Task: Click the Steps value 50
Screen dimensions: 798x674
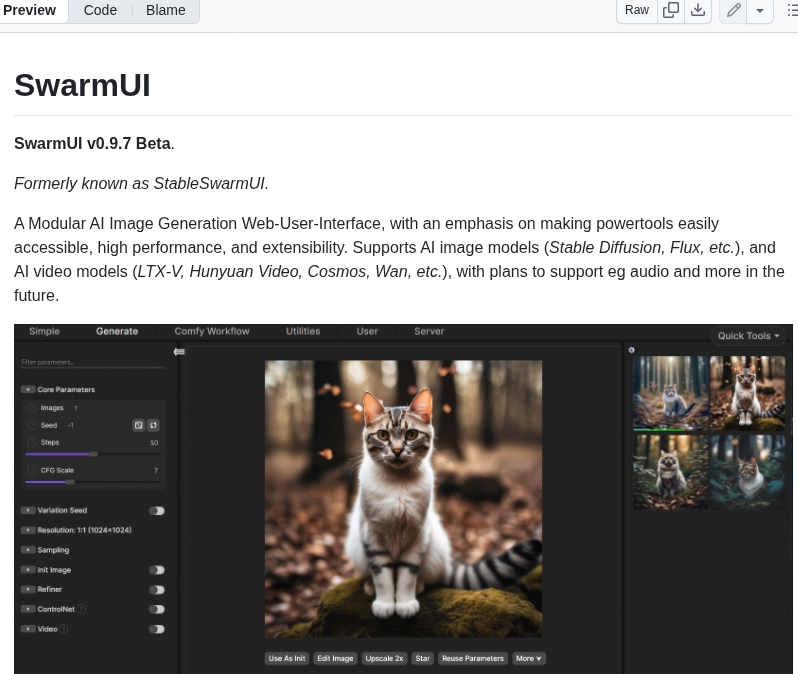Action: point(154,443)
